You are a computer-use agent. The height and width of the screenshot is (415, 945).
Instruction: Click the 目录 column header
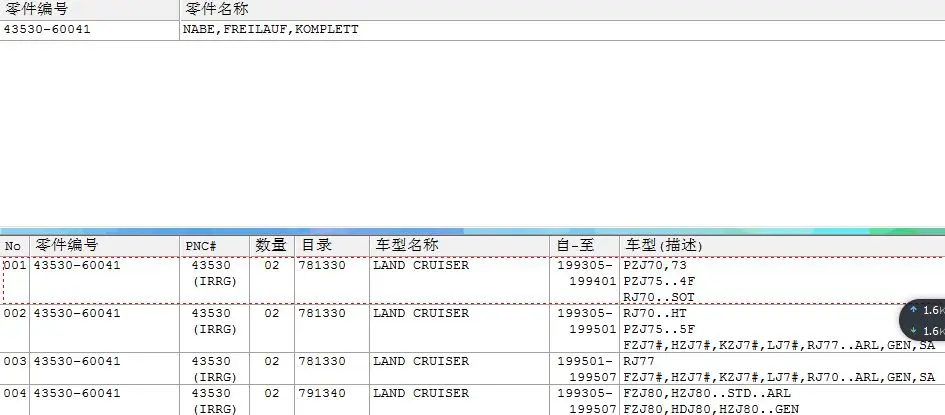click(x=332, y=246)
